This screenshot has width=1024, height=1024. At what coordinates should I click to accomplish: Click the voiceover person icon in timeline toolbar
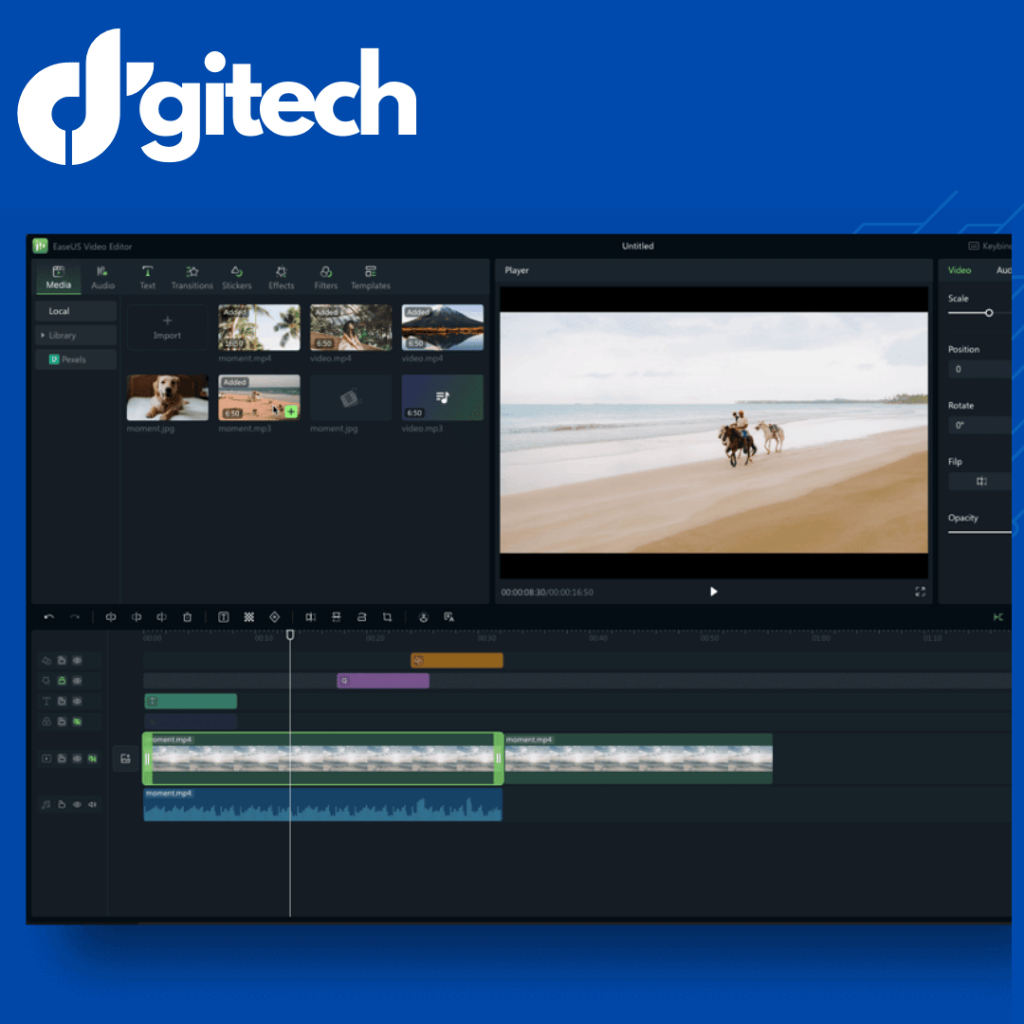(423, 617)
